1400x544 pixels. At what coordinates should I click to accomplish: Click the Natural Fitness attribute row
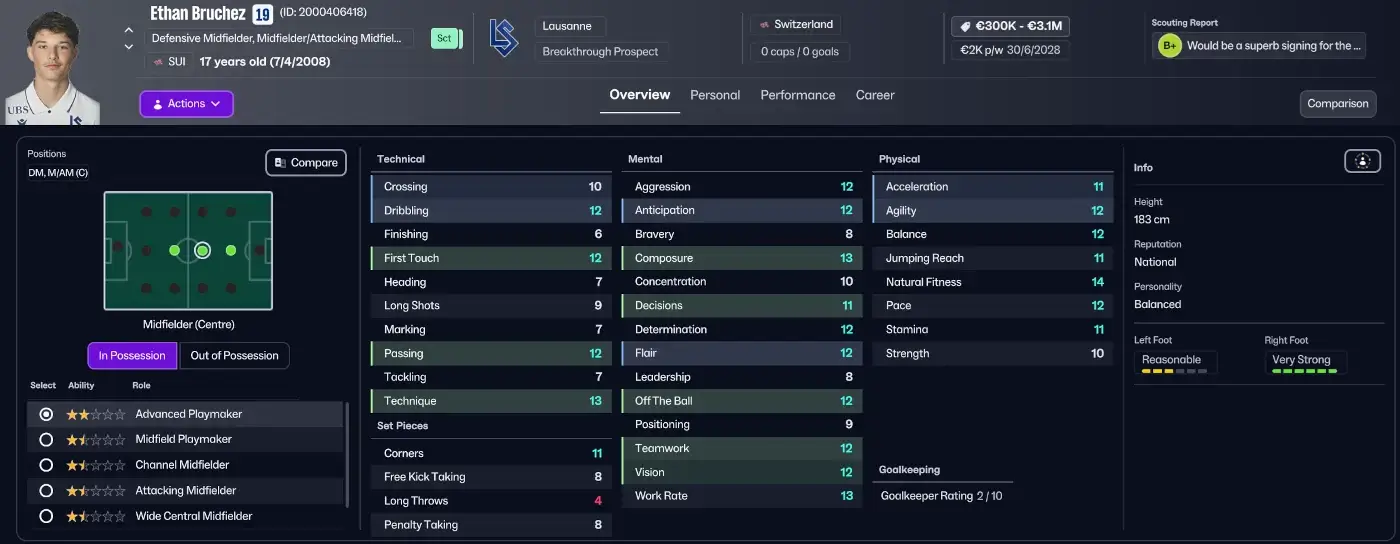tap(993, 282)
